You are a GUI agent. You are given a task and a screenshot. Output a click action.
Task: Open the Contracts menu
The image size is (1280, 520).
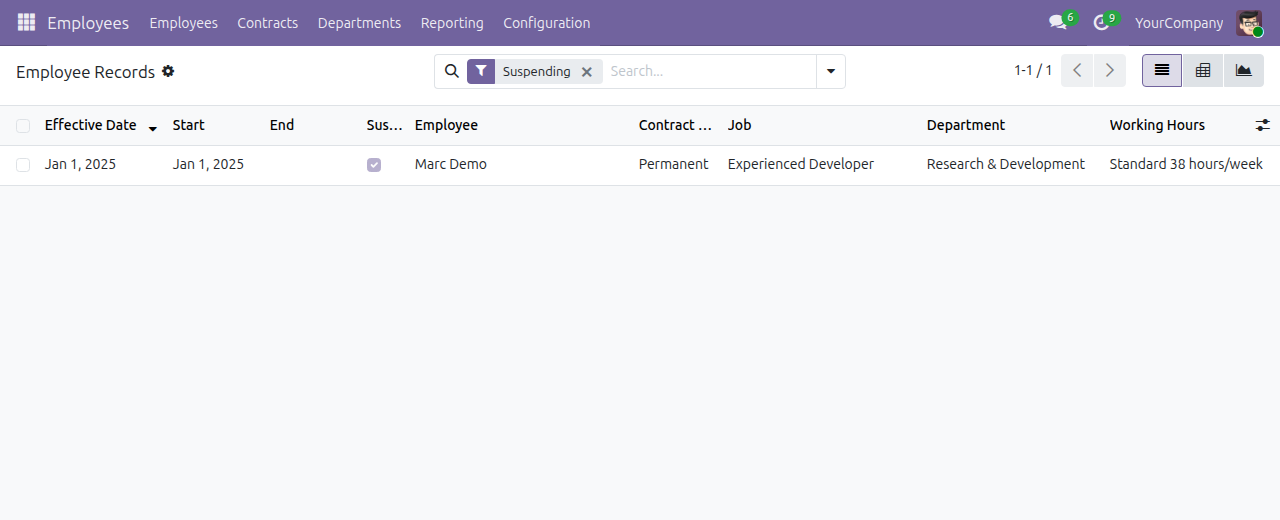(267, 22)
